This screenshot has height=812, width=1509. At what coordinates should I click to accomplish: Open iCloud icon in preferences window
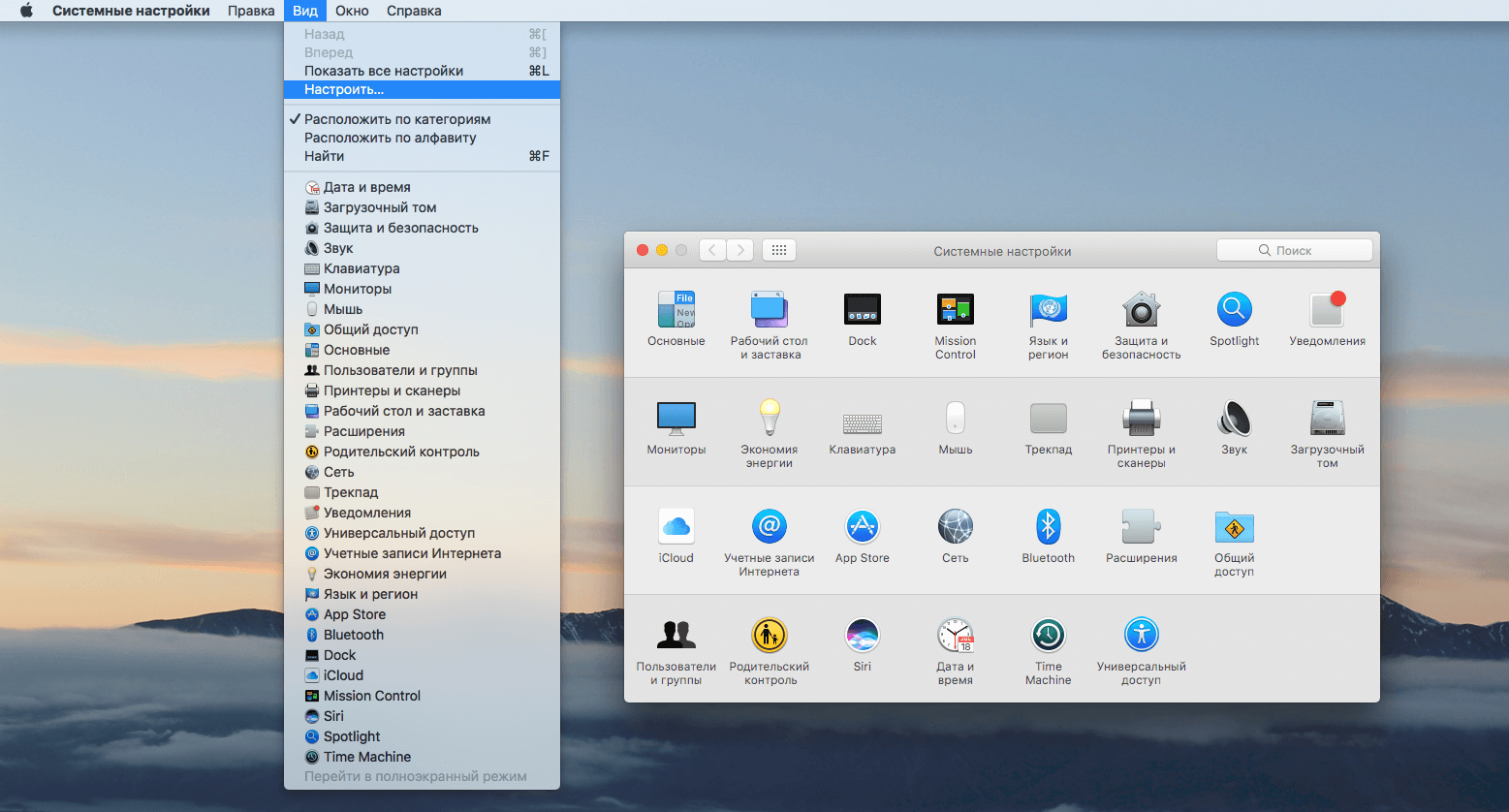click(x=676, y=527)
